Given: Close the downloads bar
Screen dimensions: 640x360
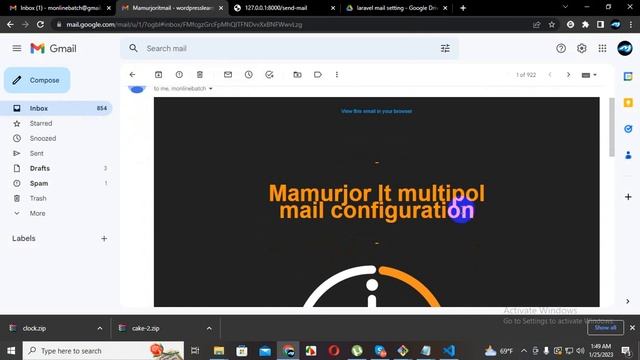Looking at the screenshot, I should [632, 328].
